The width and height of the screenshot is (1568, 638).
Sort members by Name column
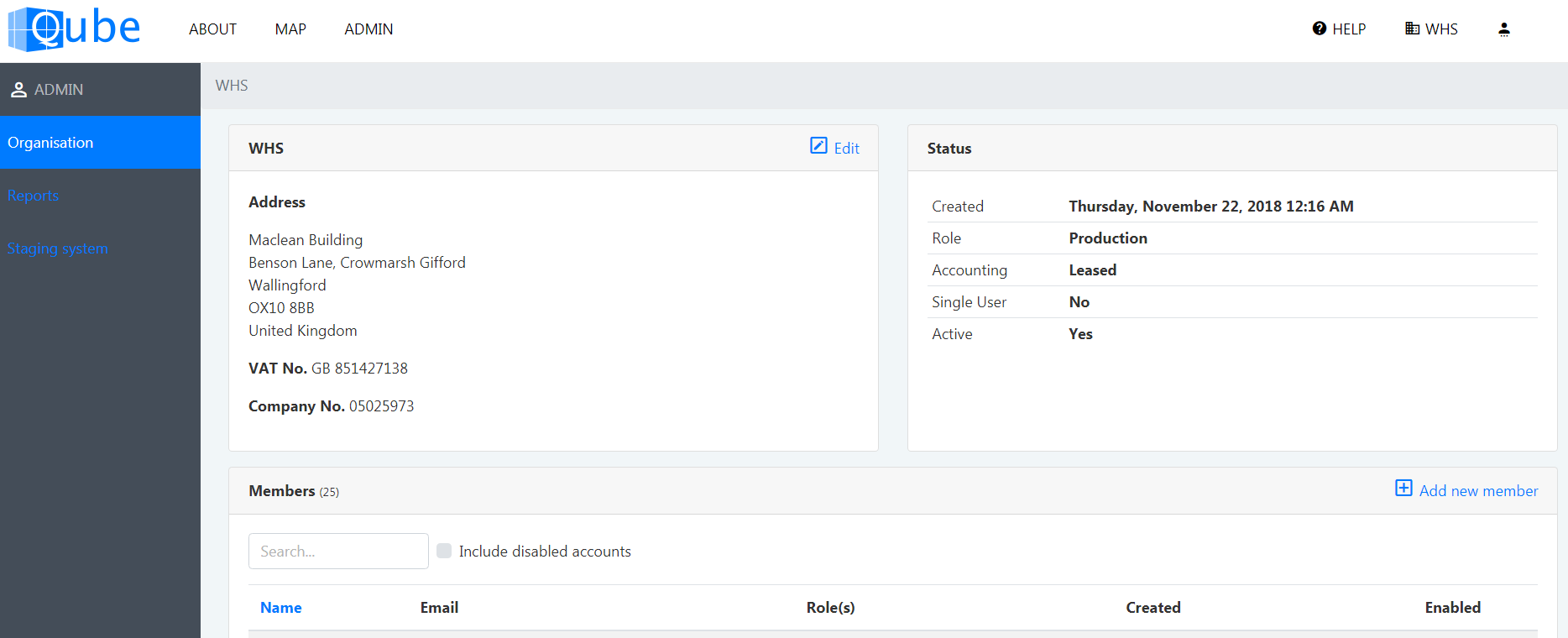point(280,608)
